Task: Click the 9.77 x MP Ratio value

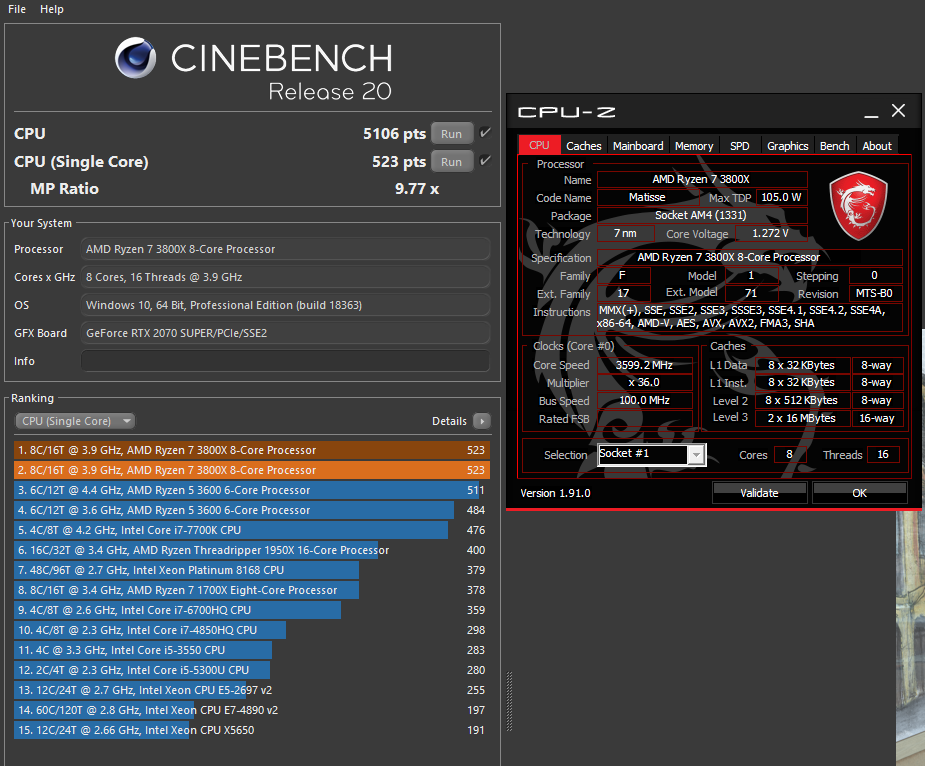Action: coord(416,189)
